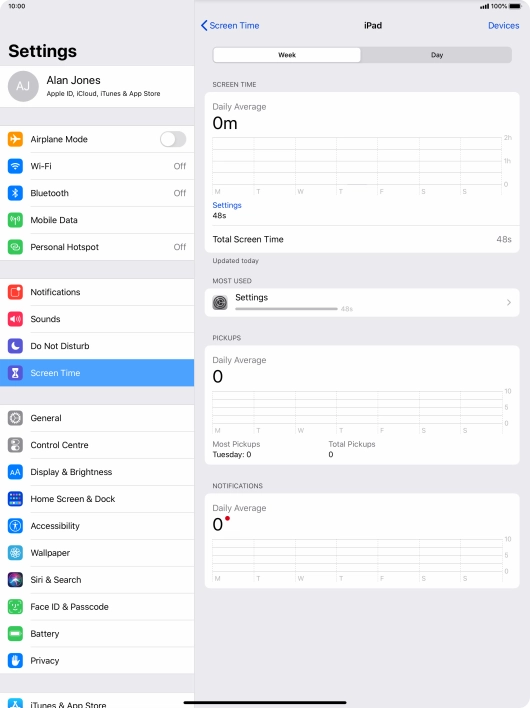
Task: Toggle the Airplane Mode switch
Action: pyautogui.click(x=173, y=139)
